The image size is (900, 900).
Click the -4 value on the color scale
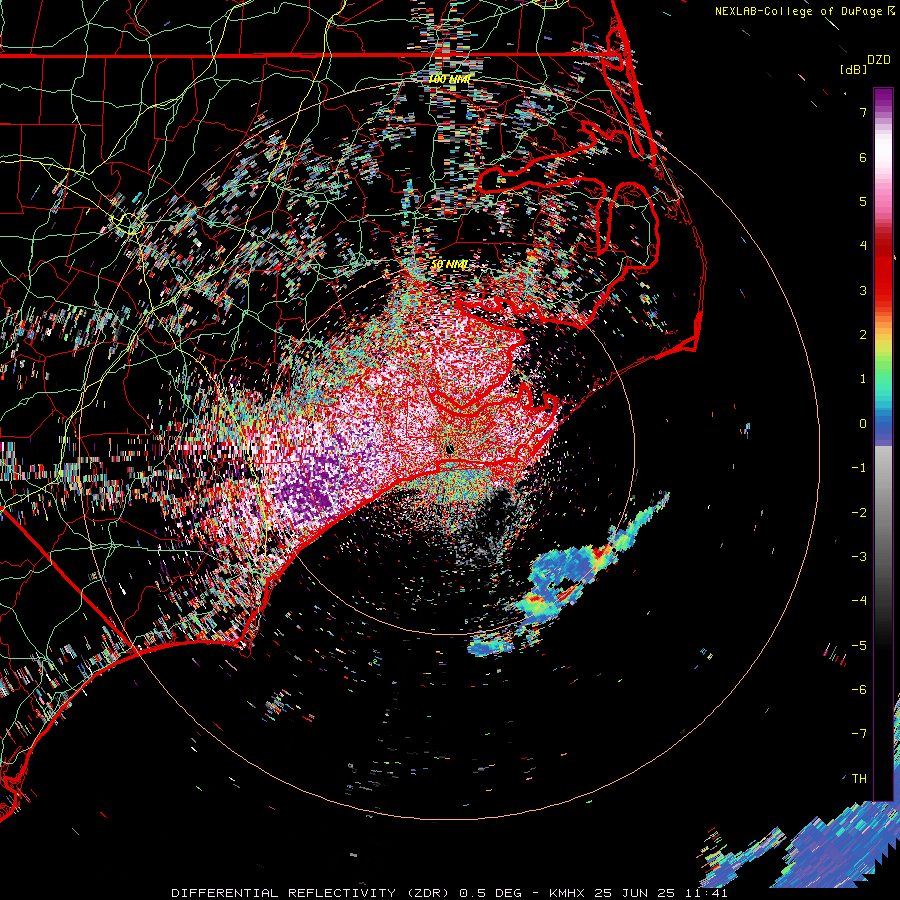(x=859, y=600)
